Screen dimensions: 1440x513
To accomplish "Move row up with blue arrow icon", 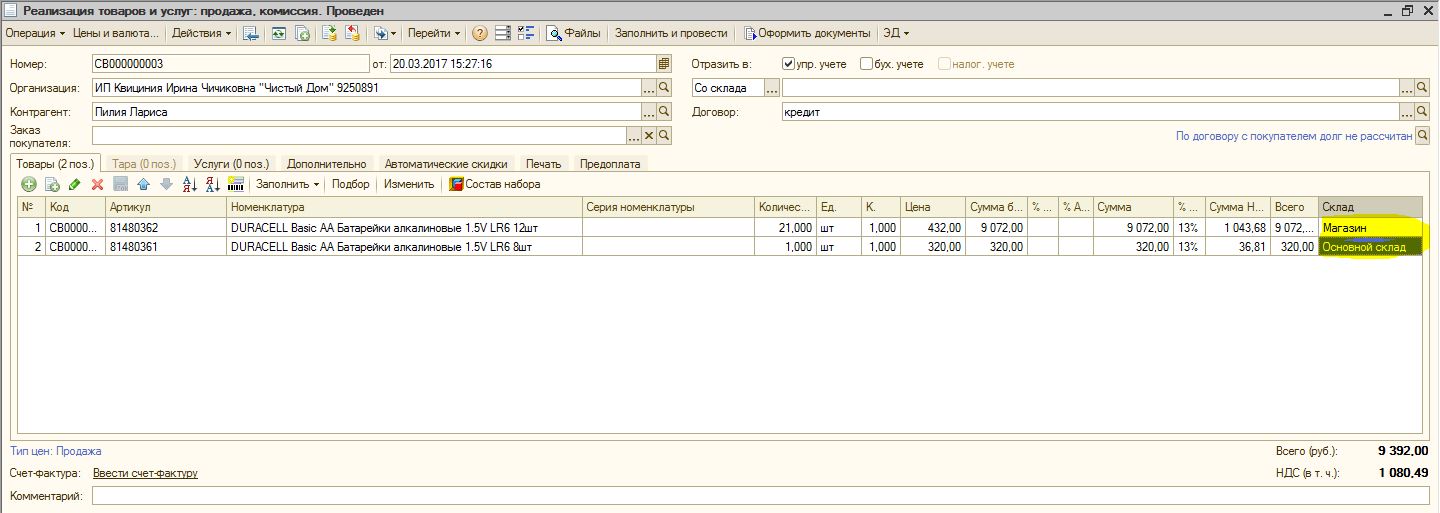I will tap(143, 184).
